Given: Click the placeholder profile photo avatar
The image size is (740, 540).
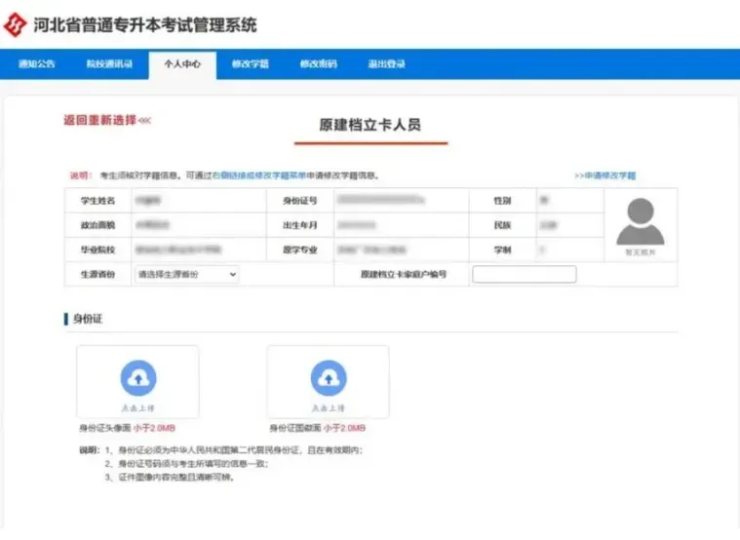Looking at the screenshot, I should pos(640,223).
